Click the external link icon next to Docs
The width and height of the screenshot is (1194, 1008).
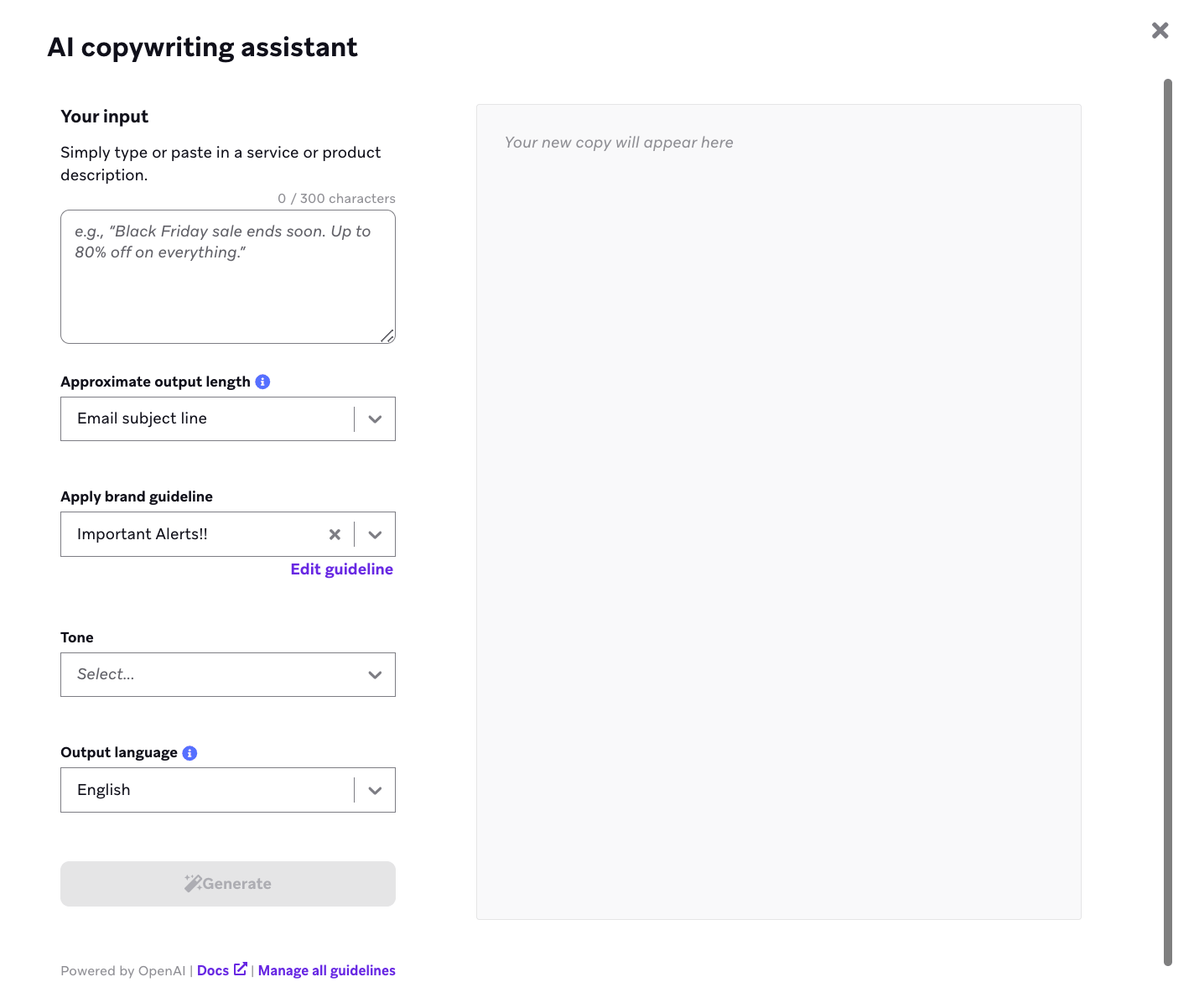pos(241,969)
